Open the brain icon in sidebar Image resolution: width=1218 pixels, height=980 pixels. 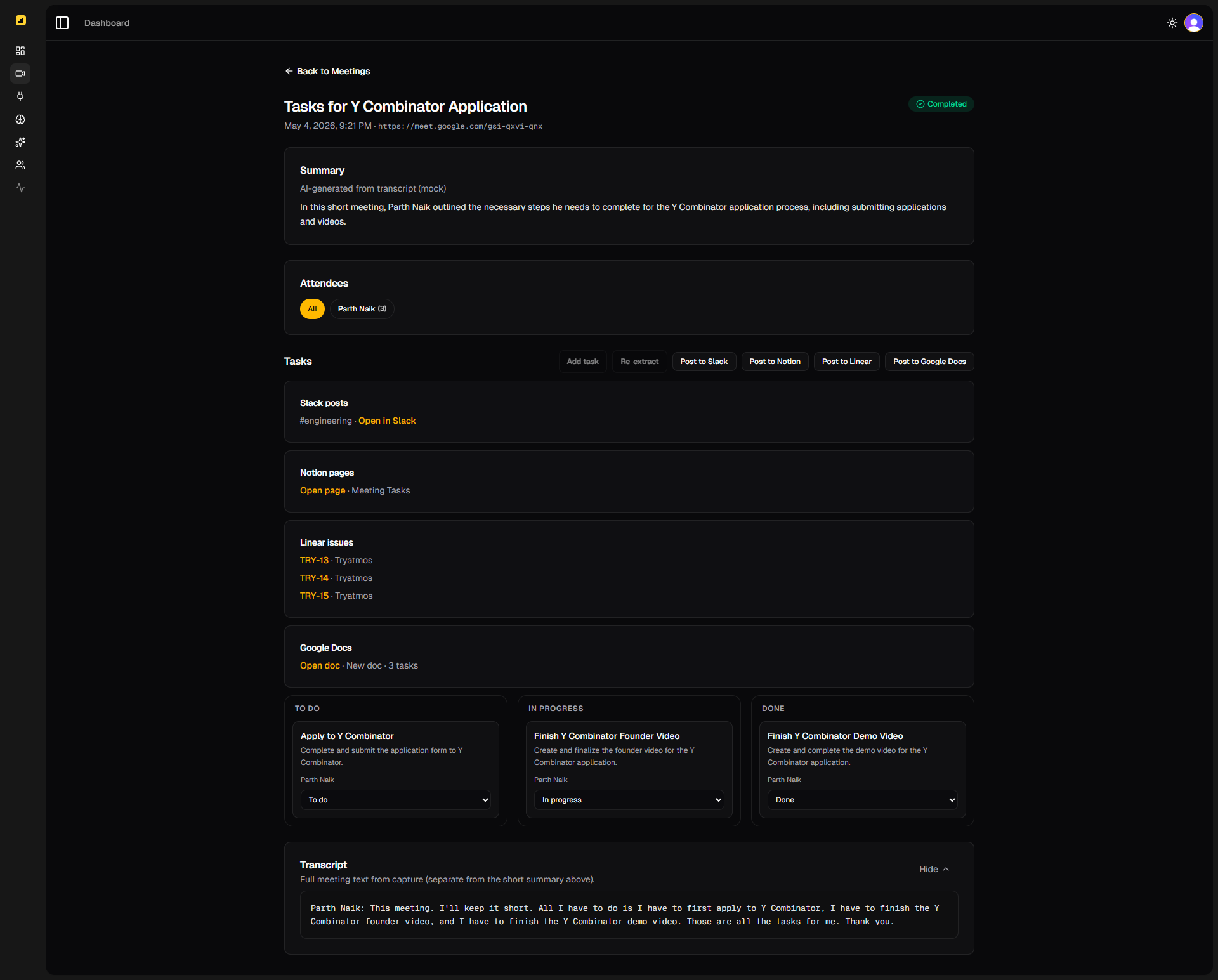tap(20, 119)
